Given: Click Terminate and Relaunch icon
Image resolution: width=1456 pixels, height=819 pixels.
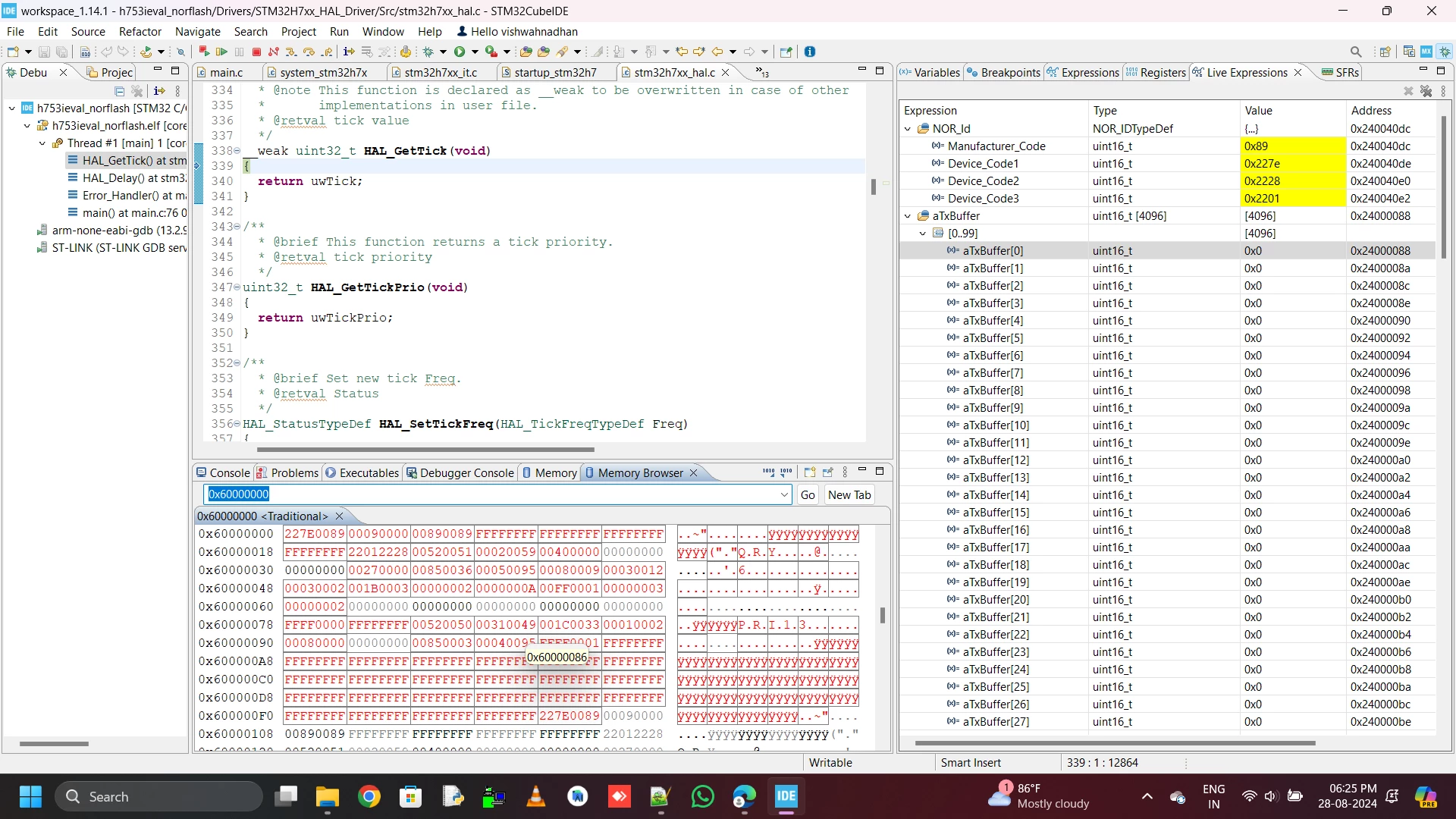Looking at the screenshot, I should coord(204,52).
